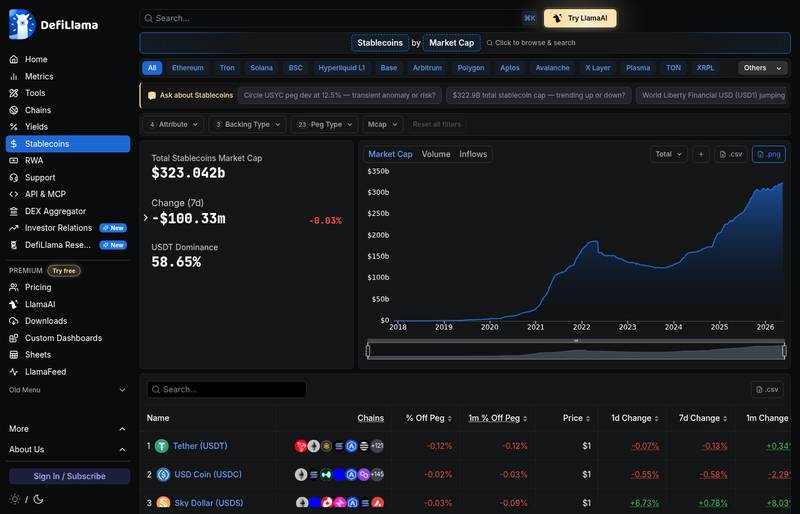Open the Others chains dropdown
800x514 pixels.
(x=763, y=68)
